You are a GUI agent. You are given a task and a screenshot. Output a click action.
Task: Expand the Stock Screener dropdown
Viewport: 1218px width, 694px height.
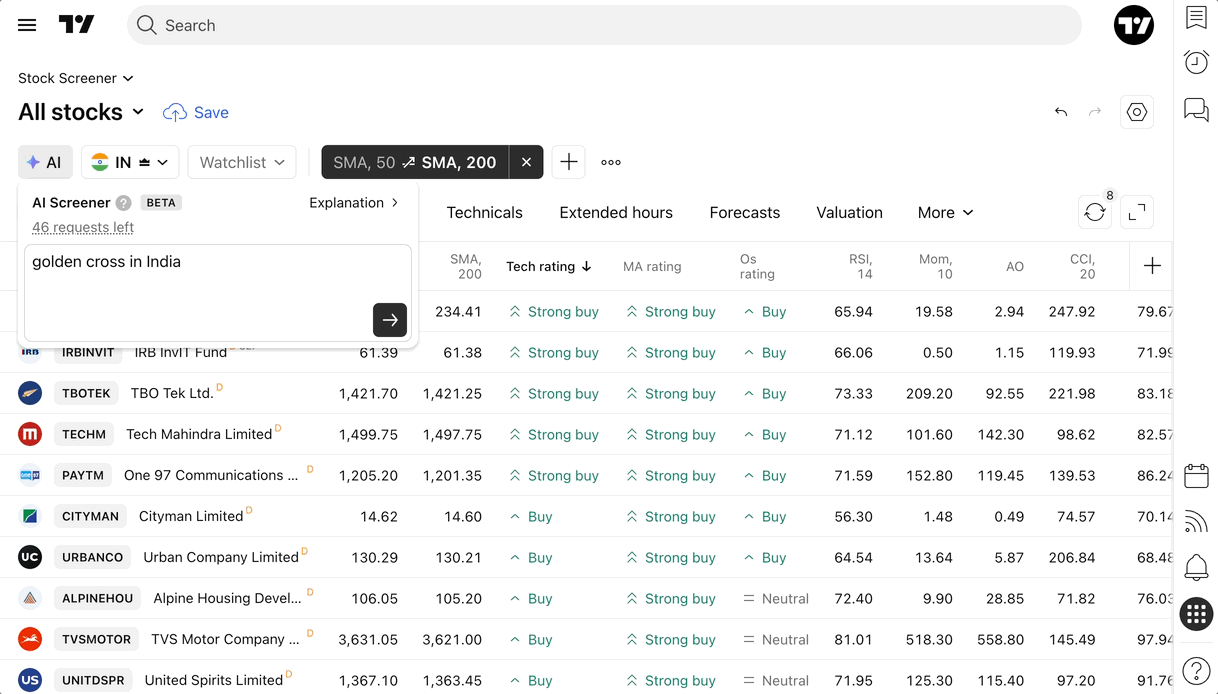tap(75, 78)
